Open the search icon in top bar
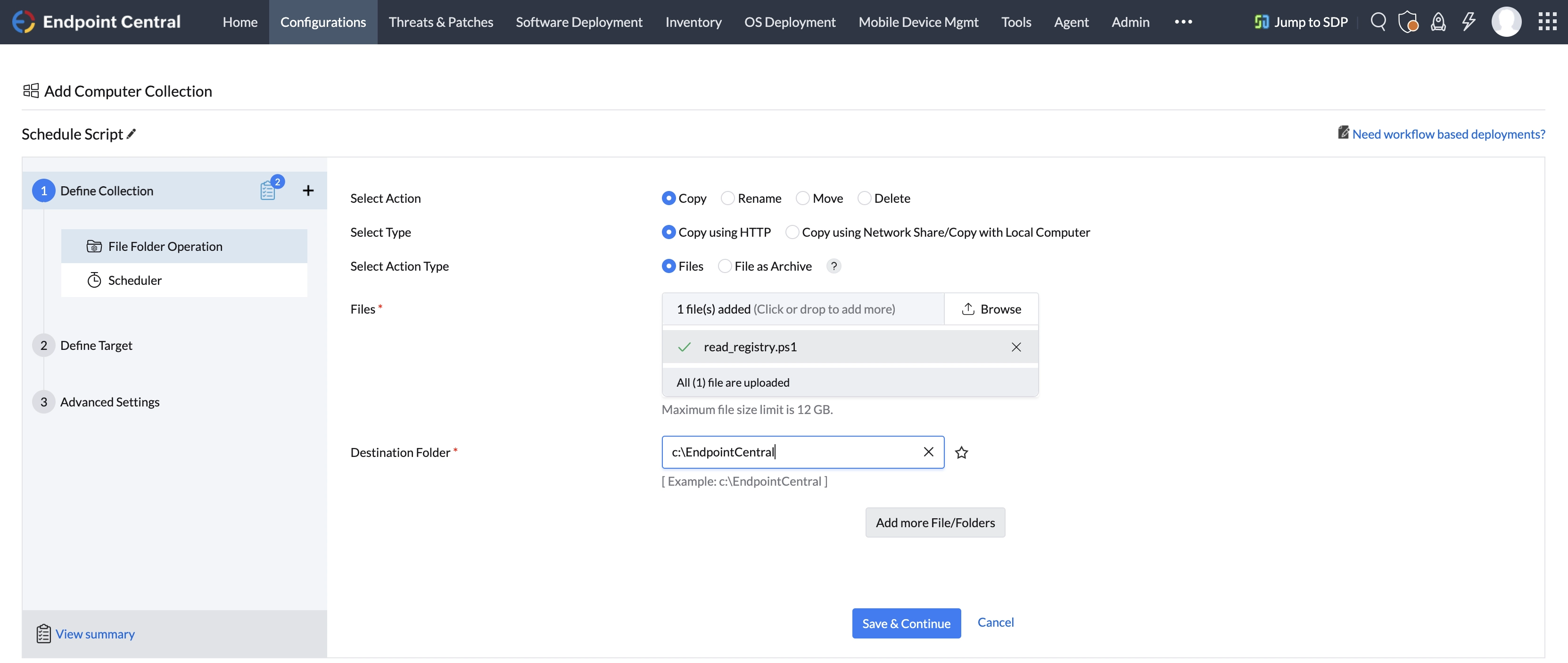1568x663 pixels. (x=1378, y=22)
